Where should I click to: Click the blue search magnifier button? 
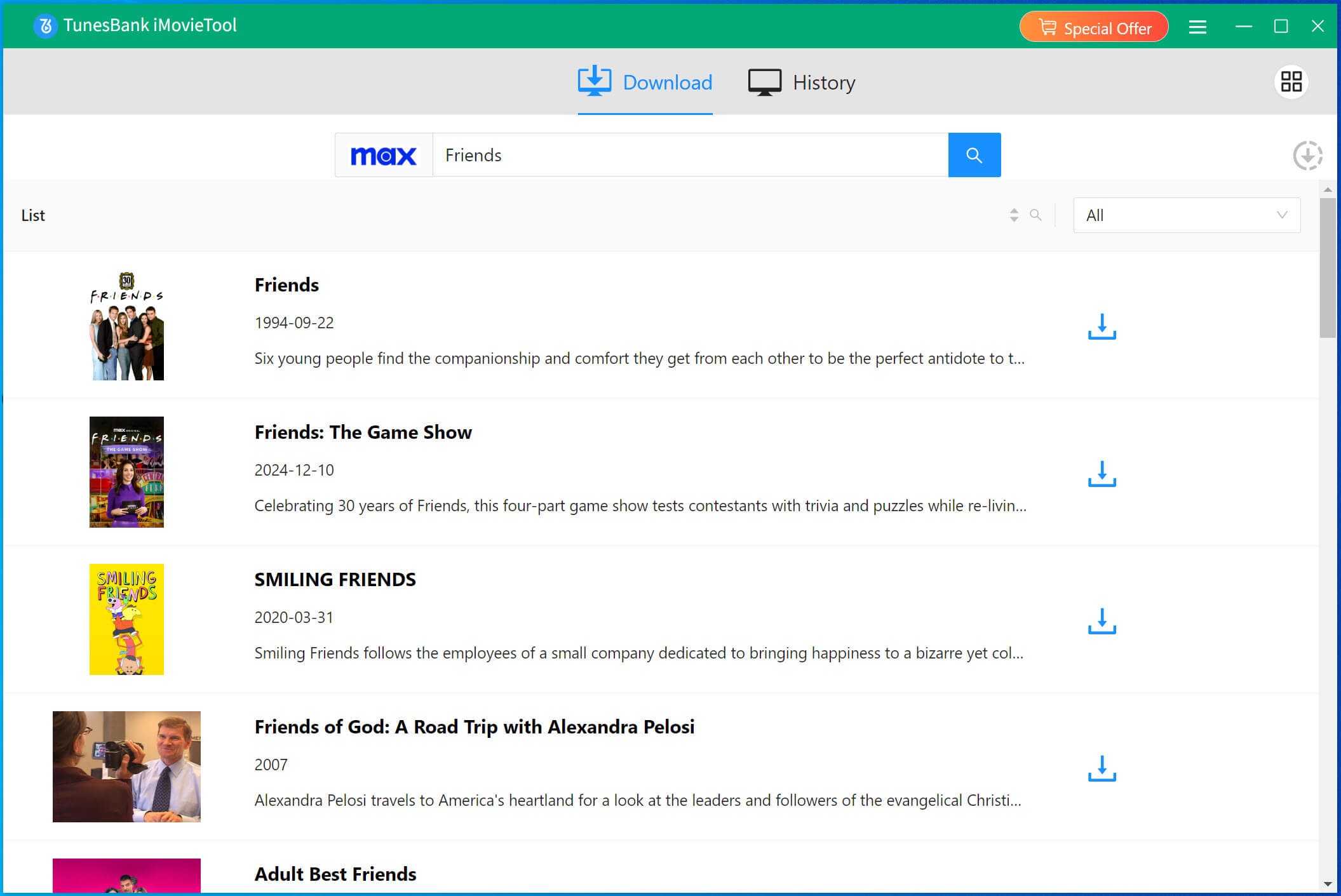point(974,155)
